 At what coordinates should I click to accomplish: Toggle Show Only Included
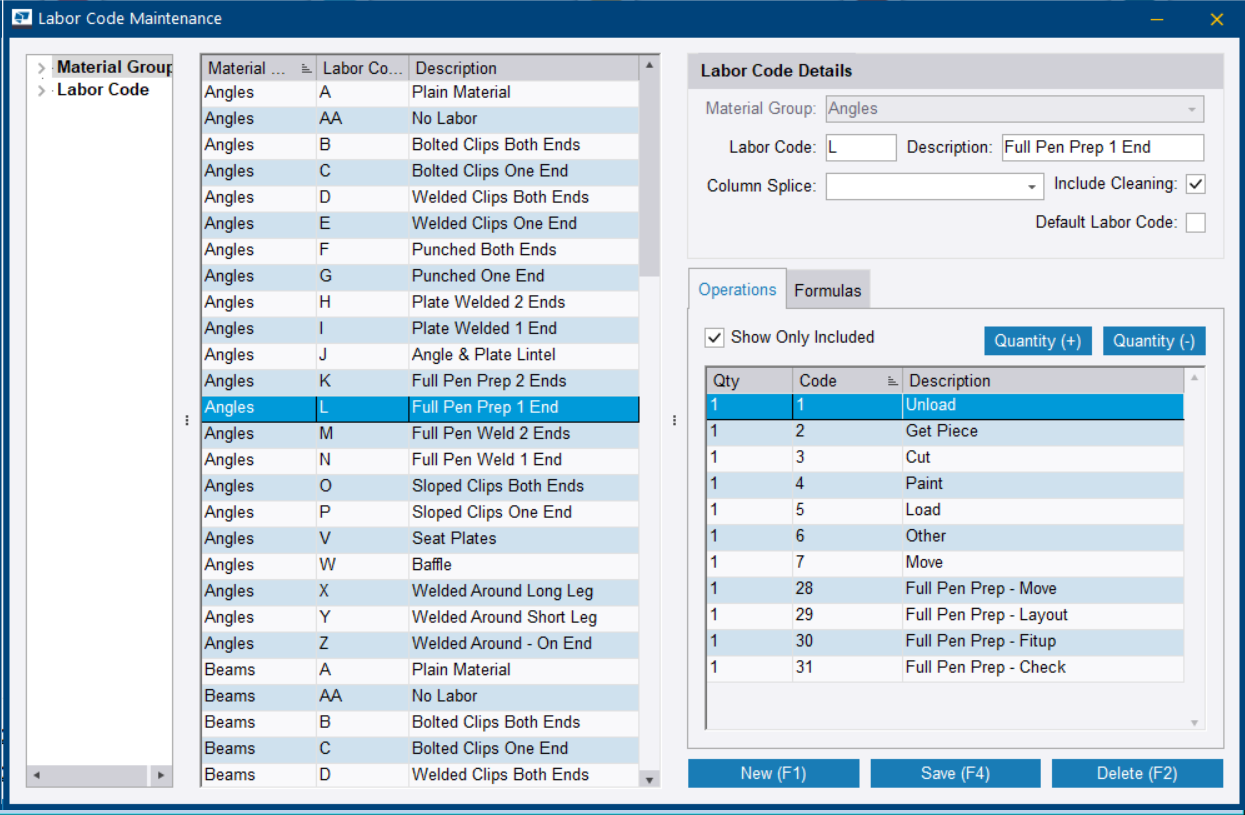714,337
